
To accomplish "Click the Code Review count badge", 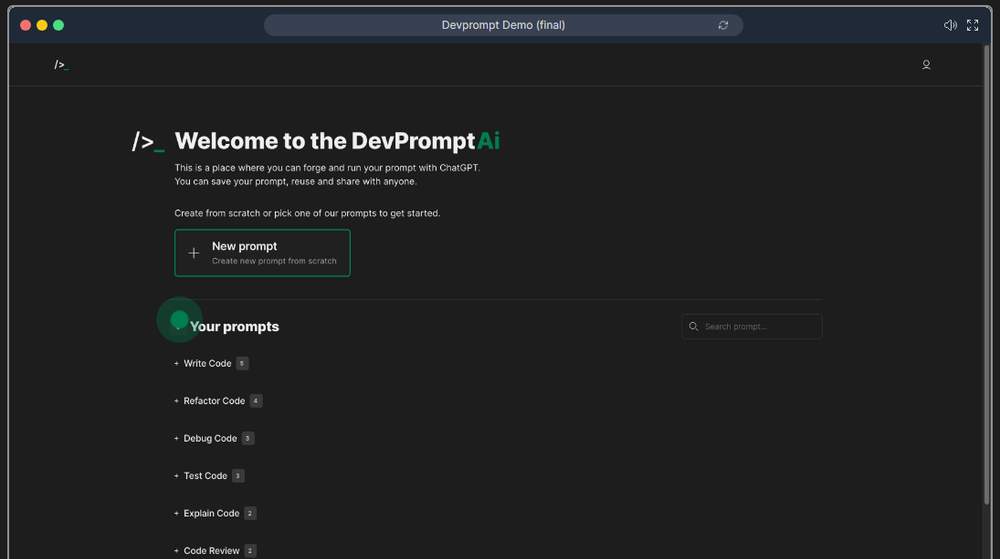I will [x=250, y=551].
